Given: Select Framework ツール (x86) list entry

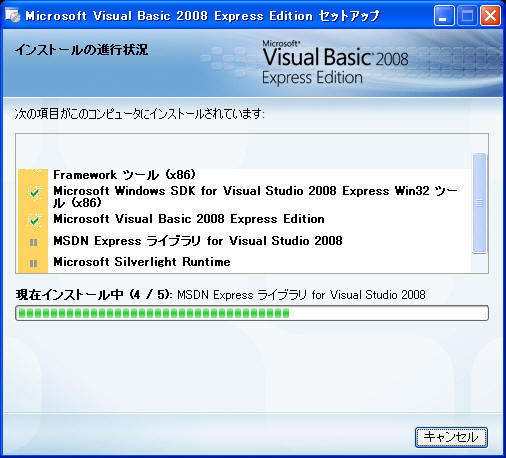Looking at the screenshot, I should click(124, 175).
